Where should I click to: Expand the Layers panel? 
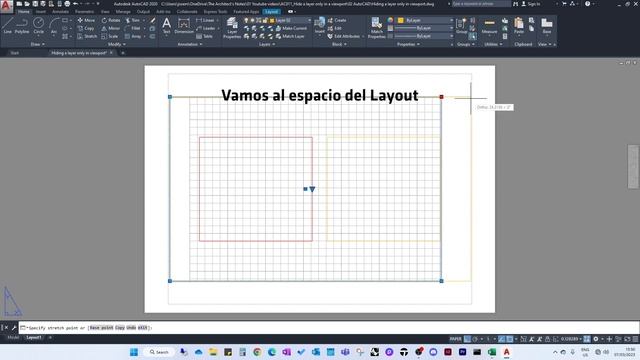(267, 44)
